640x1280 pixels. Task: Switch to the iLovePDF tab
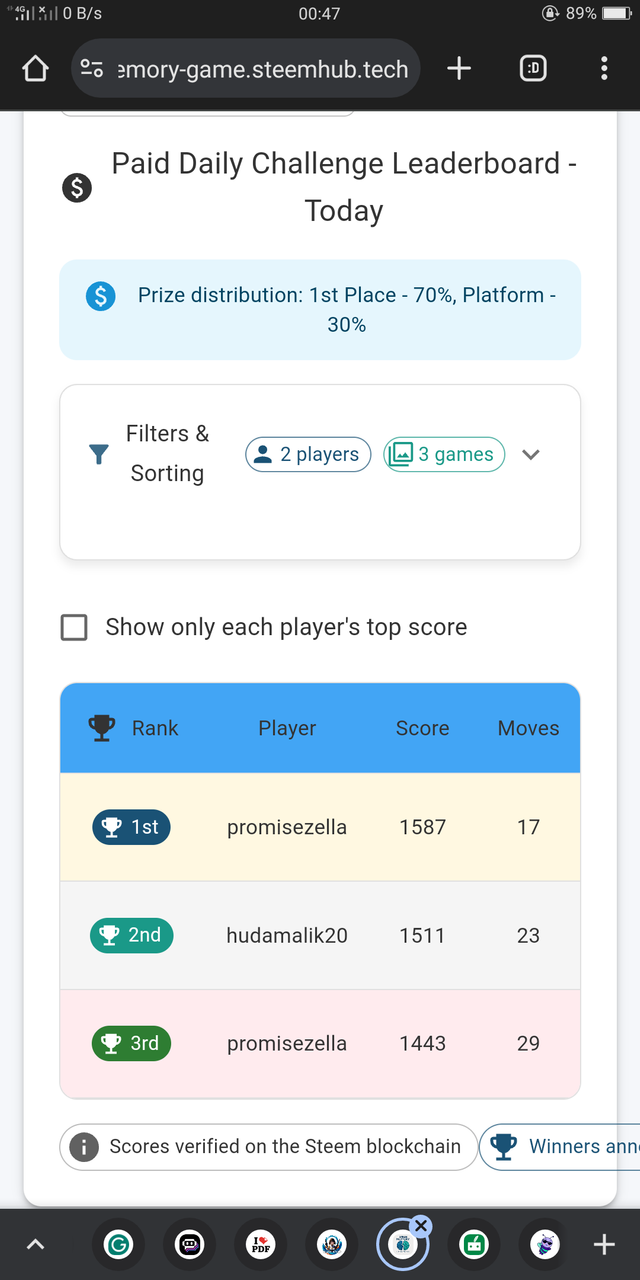[260, 1244]
